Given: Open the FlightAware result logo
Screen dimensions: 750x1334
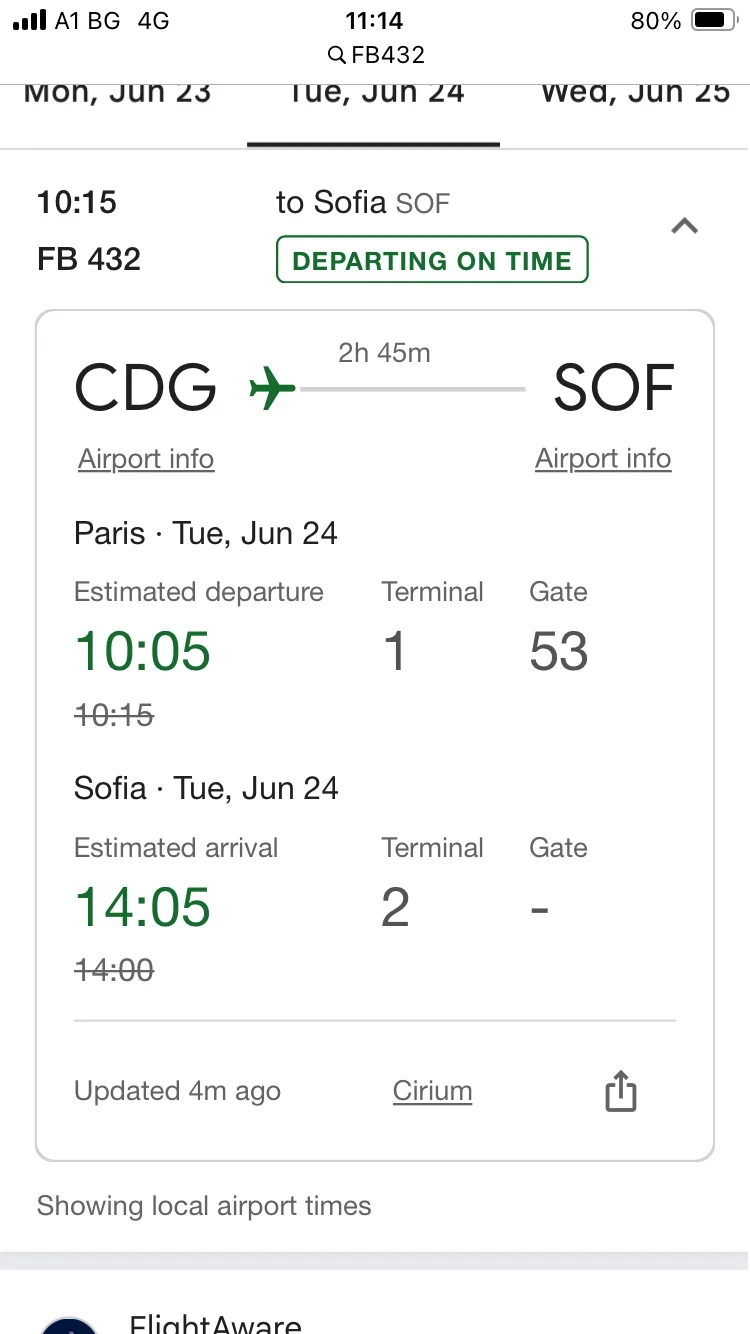Looking at the screenshot, I should [68, 1324].
